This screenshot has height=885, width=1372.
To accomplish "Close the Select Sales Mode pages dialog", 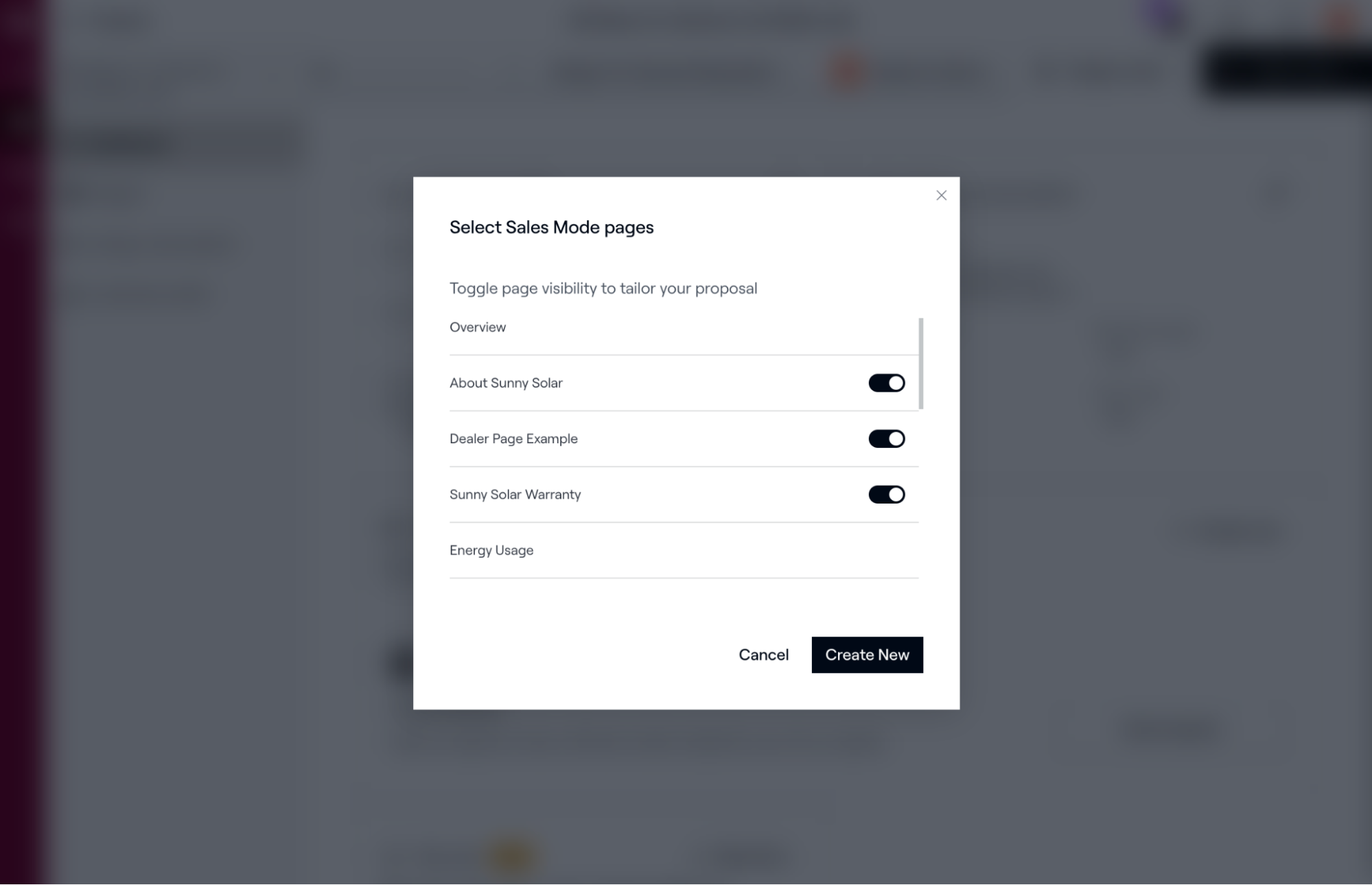I will pyautogui.click(x=941, y=196).
